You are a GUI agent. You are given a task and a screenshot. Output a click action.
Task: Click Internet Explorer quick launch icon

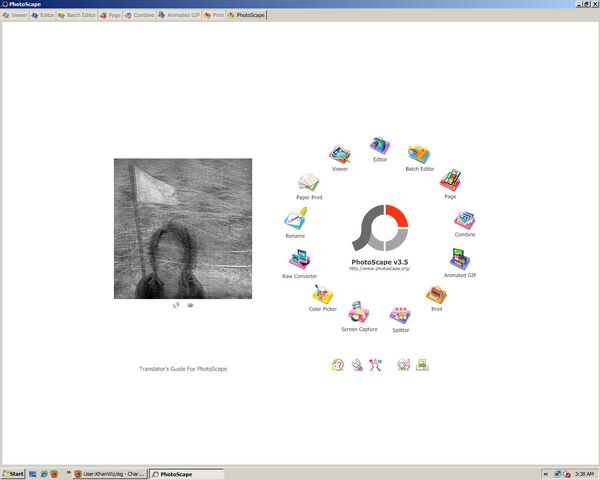44,474
